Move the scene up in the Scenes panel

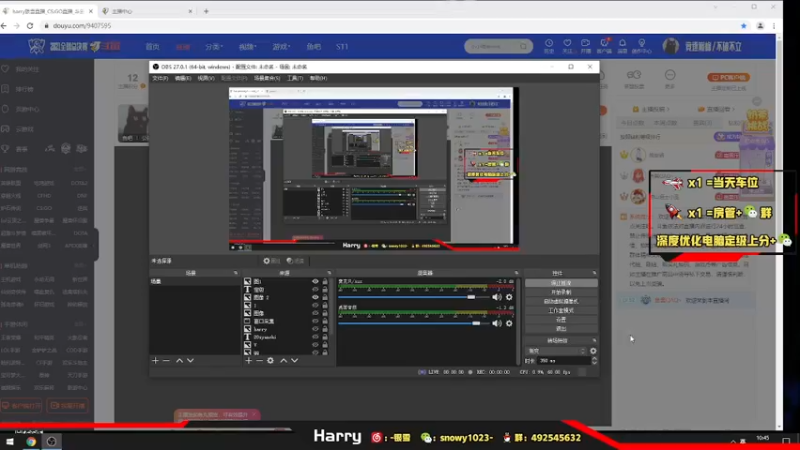(x=180, y=361)
